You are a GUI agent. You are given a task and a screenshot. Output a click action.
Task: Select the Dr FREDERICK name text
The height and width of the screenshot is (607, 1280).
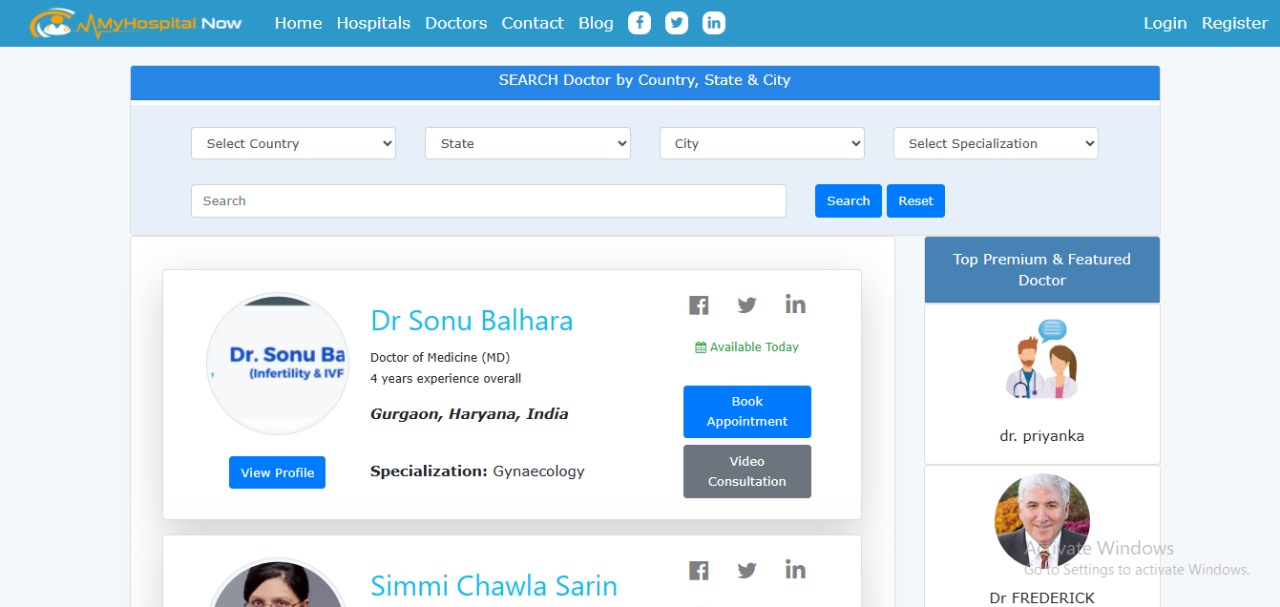[1042, 598]
